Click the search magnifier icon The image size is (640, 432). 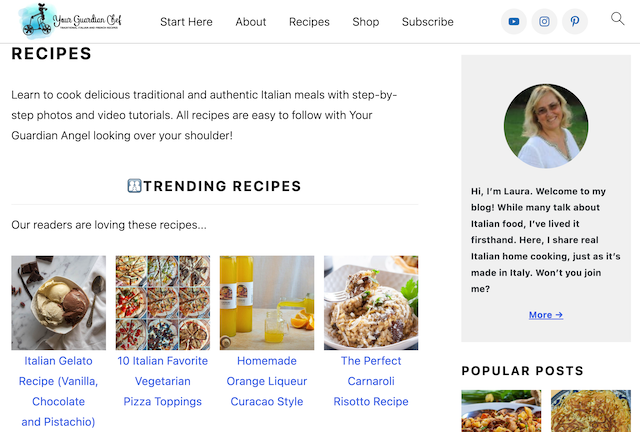point(617,19)
